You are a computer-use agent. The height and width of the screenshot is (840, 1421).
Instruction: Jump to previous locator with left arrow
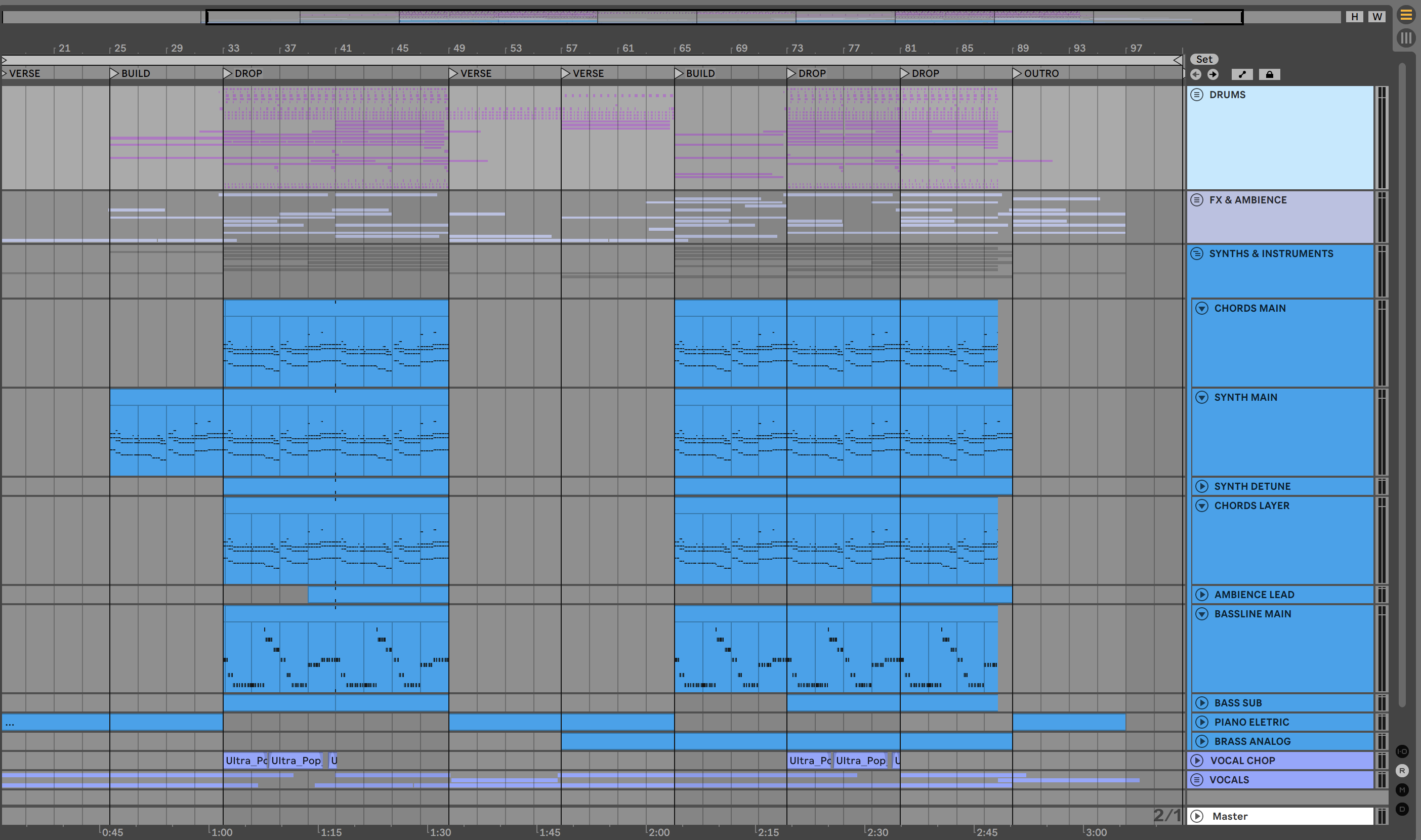click(1196, 74)
